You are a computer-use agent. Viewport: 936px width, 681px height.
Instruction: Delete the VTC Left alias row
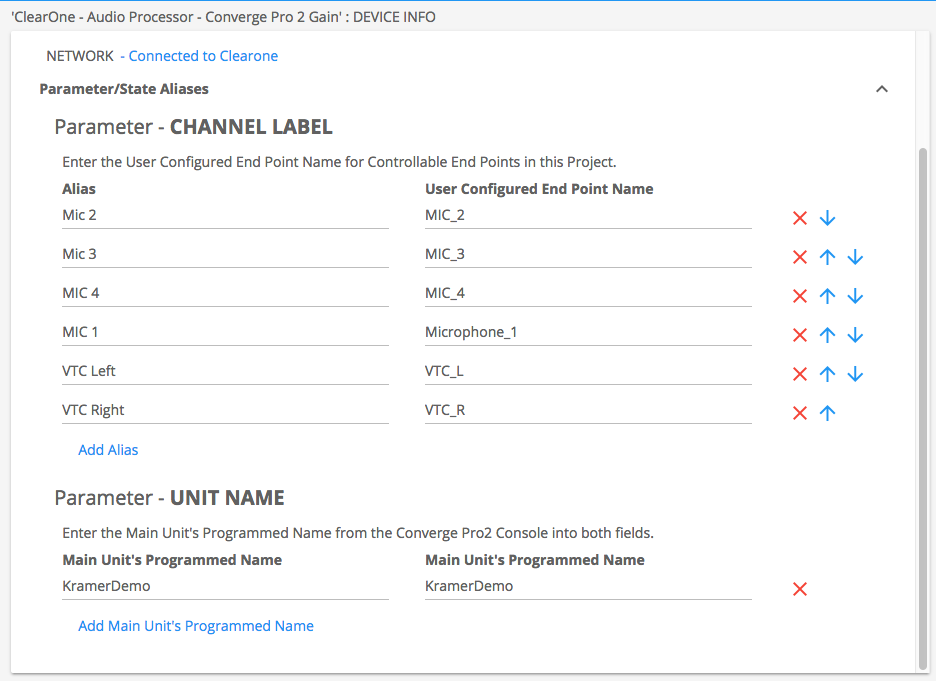(x=799, y=374)
